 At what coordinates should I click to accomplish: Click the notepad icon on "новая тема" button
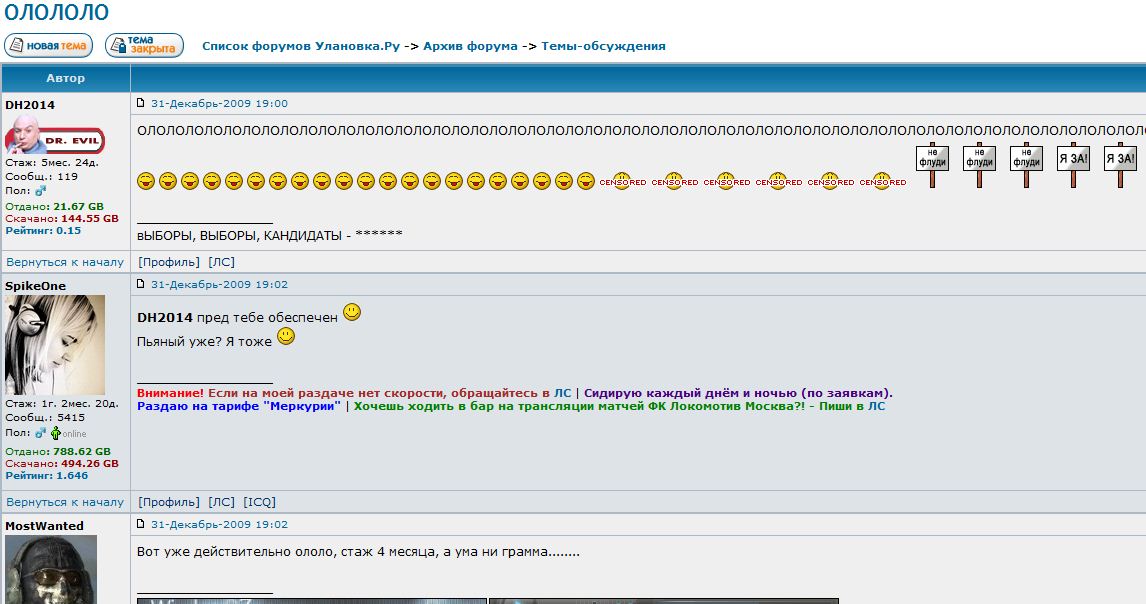coord(14,44)
